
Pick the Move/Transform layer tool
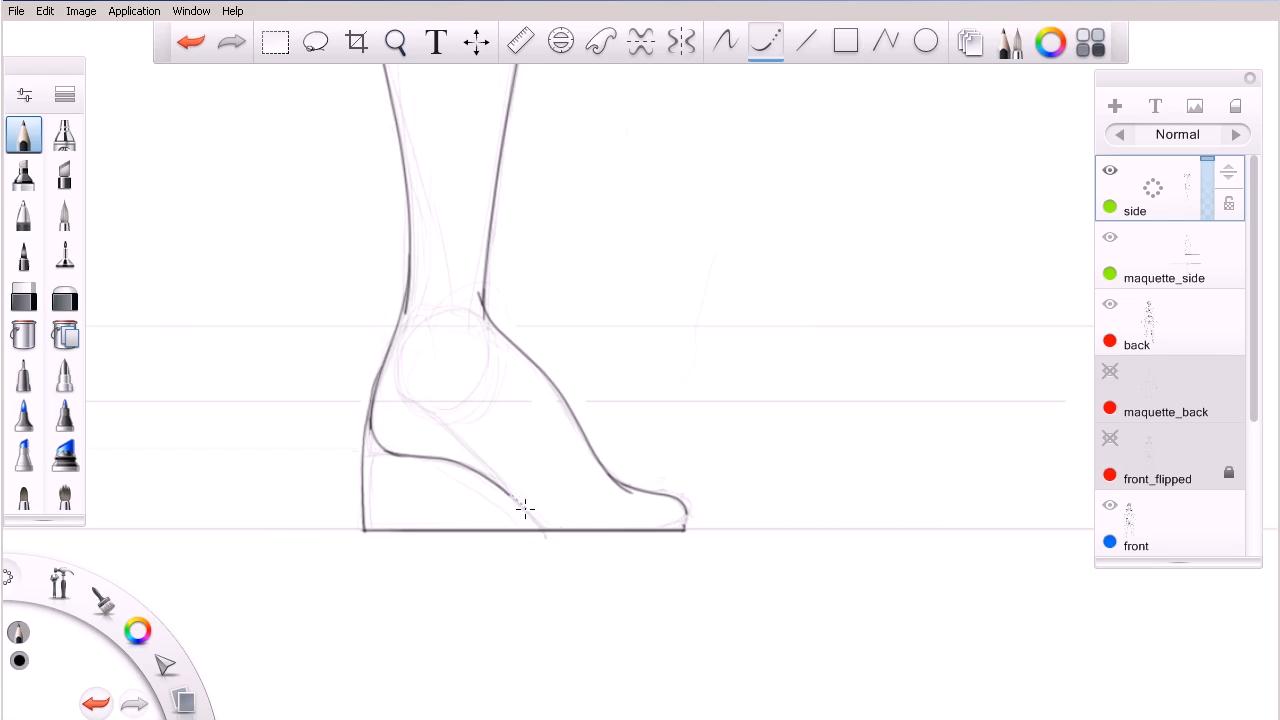(x=477, y=42)
